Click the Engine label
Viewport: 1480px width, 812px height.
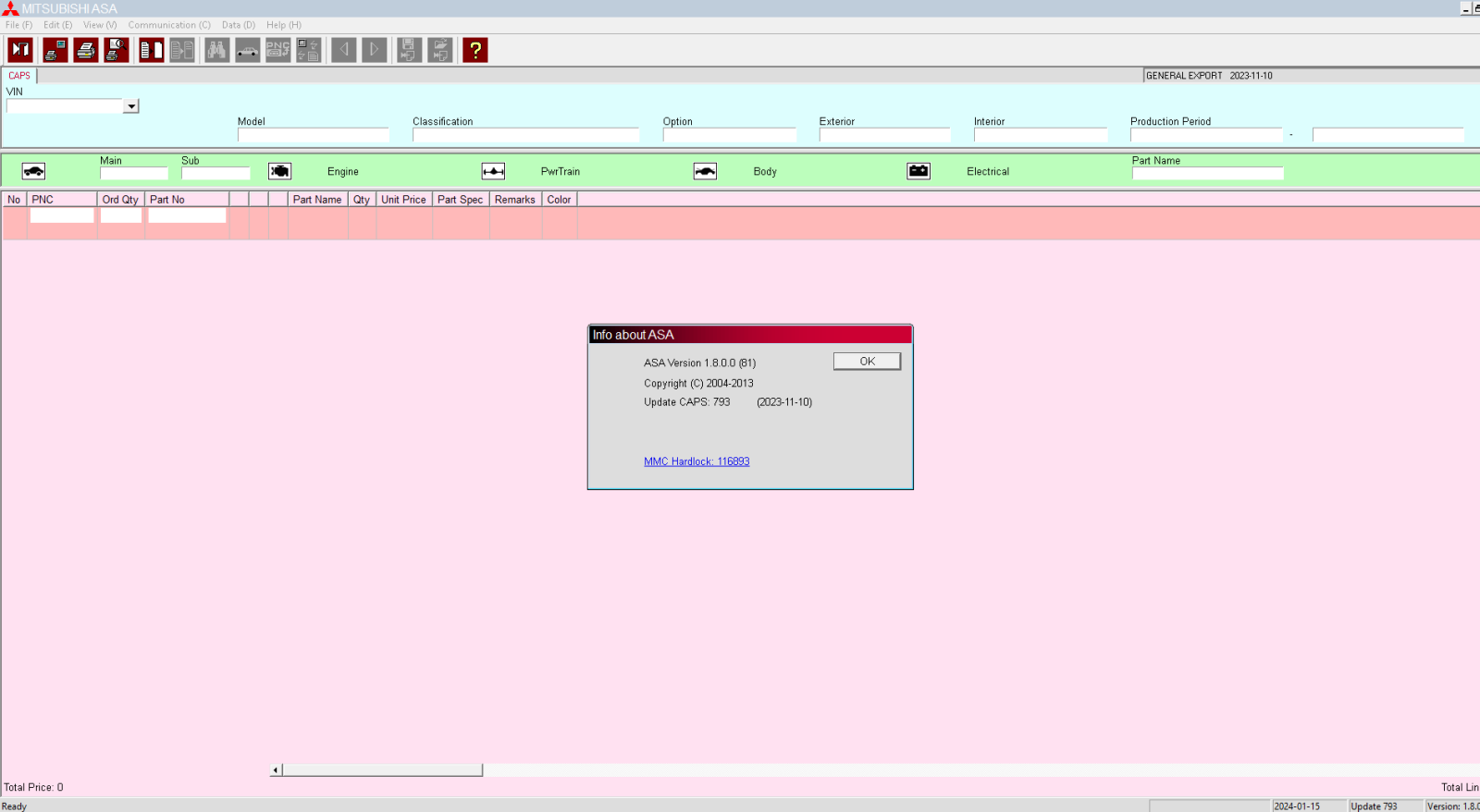coord(343,172)
